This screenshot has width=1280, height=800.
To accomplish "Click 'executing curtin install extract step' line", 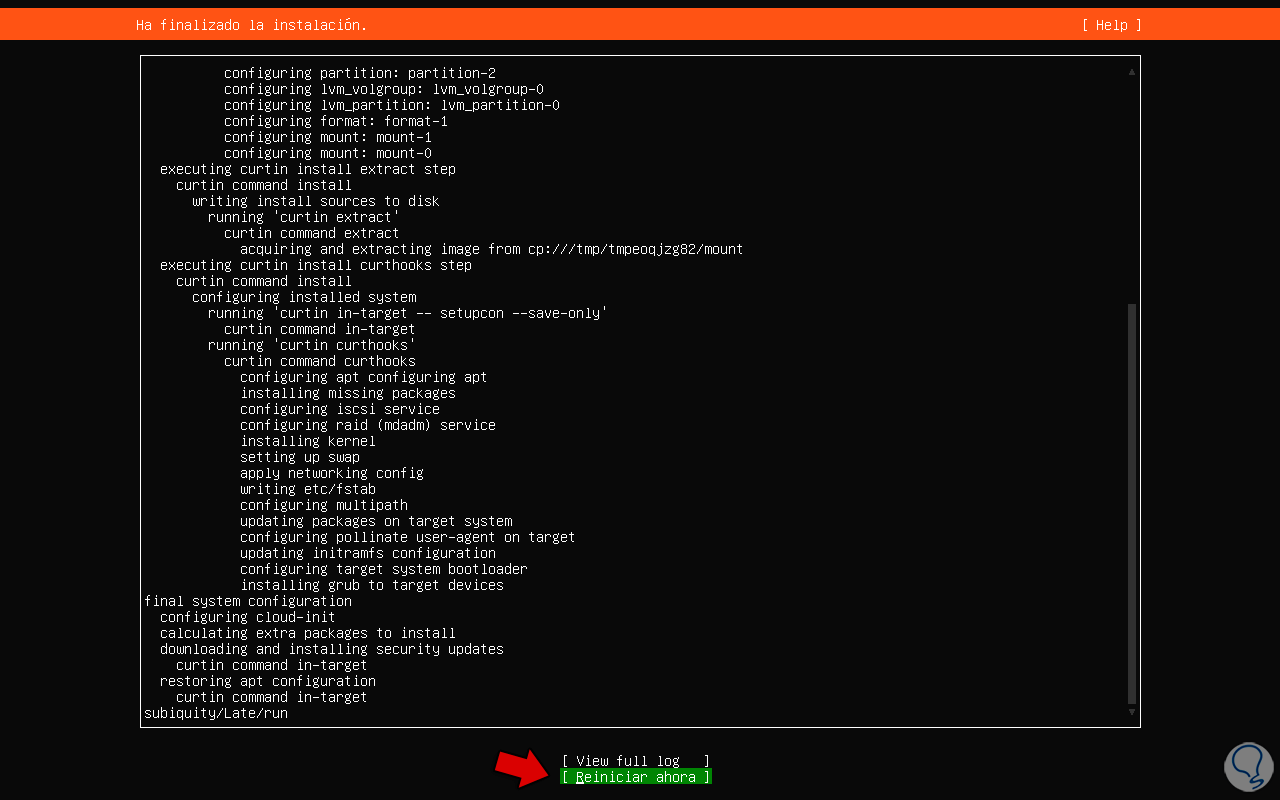I will coord(308,169).
